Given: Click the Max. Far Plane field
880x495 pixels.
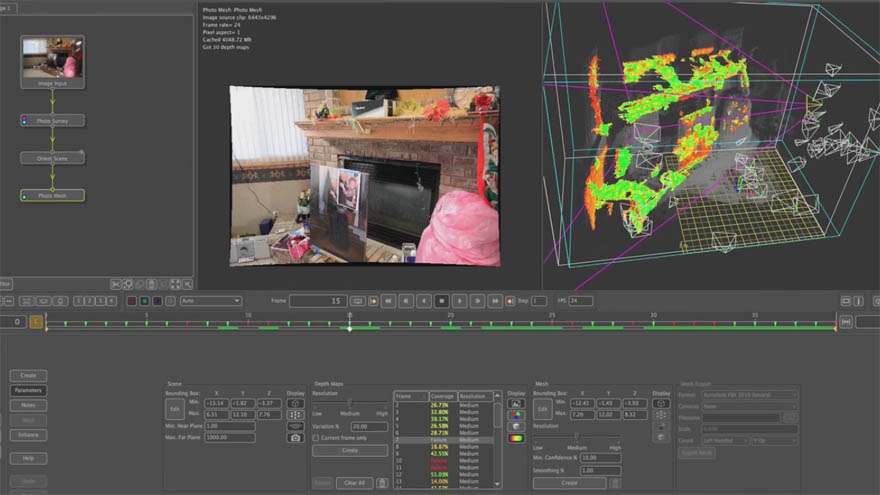Looking at the screenshot, I should 230,437.
